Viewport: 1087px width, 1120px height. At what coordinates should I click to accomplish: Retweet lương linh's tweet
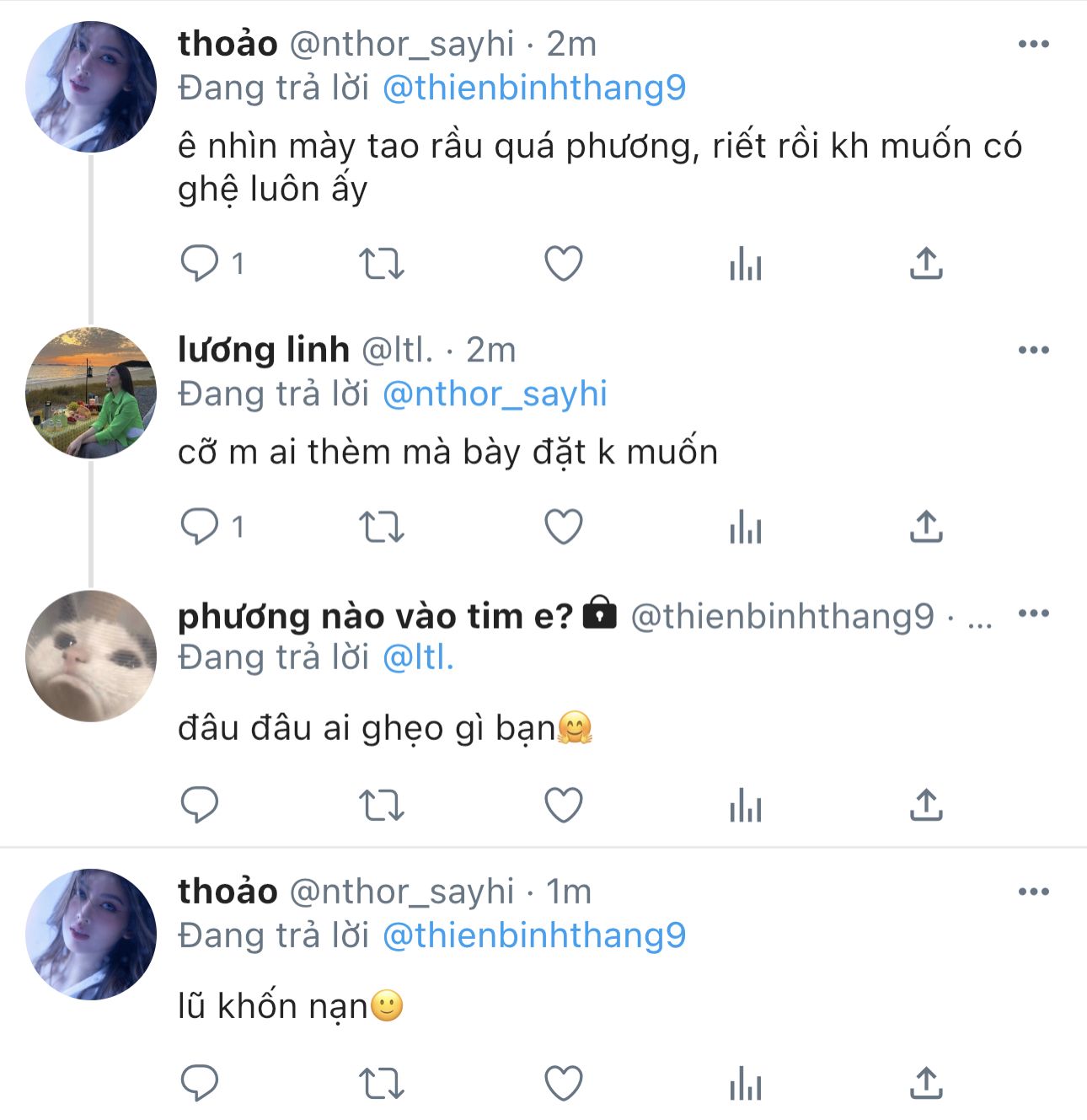(382, 528)
